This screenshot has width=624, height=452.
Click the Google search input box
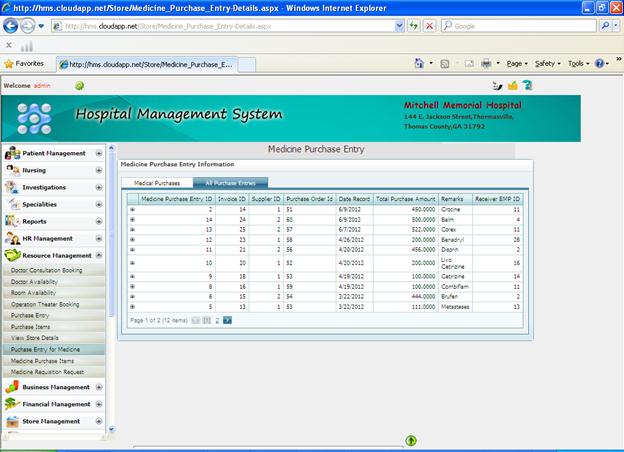(520, 25)
